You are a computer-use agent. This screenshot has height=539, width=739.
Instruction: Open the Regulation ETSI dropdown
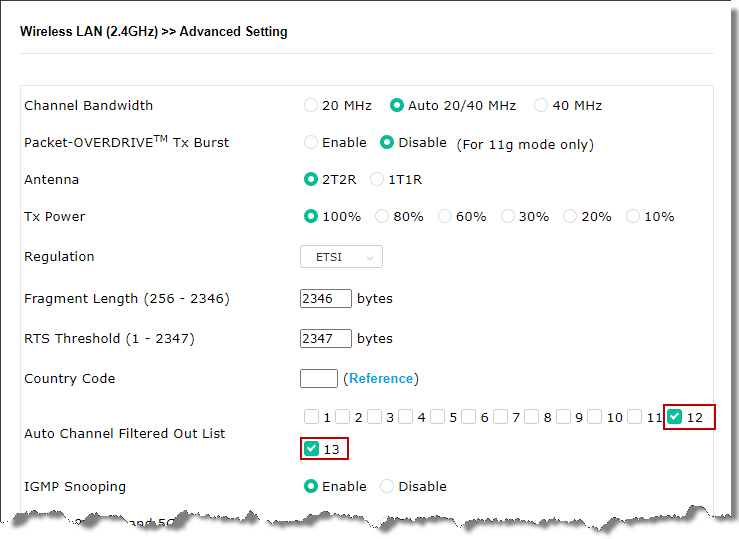(x=341, y=257)
